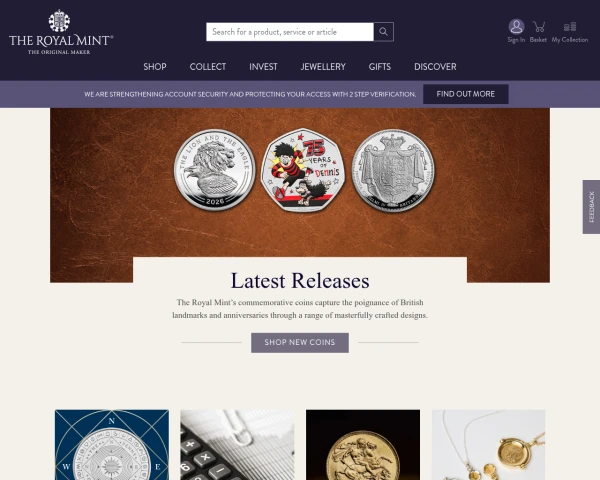Open the gold necklace jewellery tile

[x=488, y=445]
